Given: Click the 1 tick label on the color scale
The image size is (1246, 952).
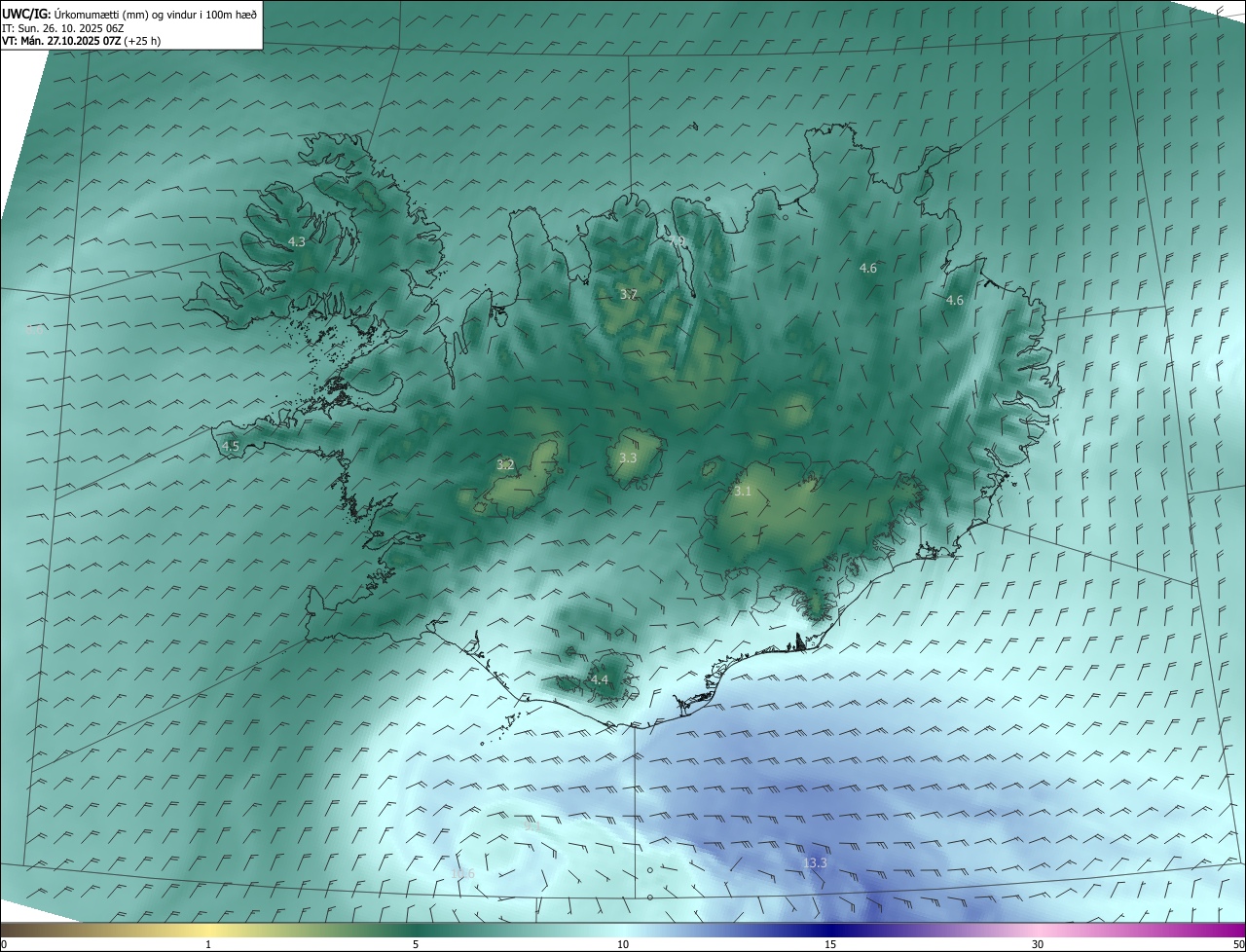Looking at the screenshot, I should 208,944.
